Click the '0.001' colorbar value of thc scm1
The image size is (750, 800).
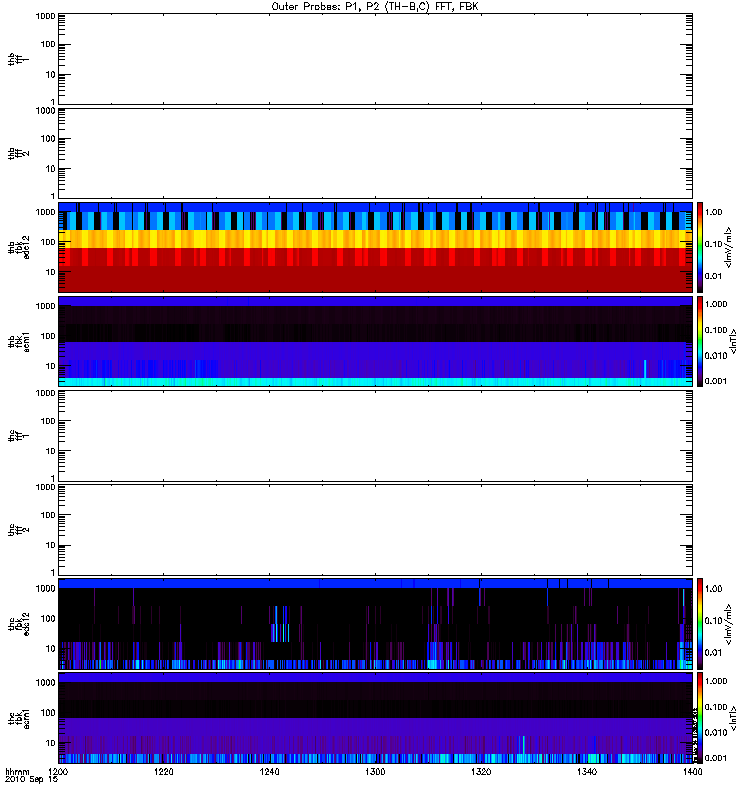click(x=716, y=758)
